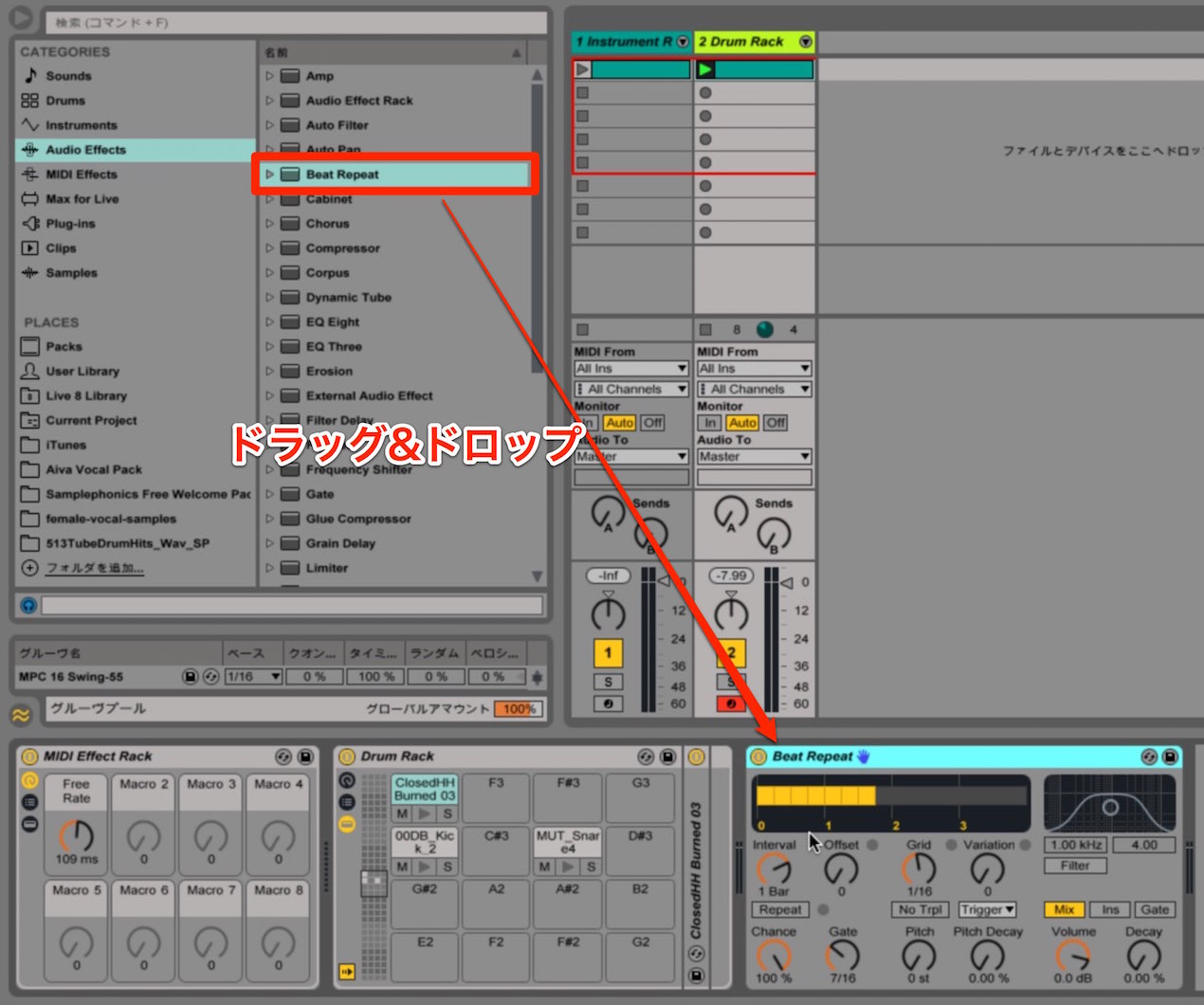Open the Plug-ins category

point(70,224)
